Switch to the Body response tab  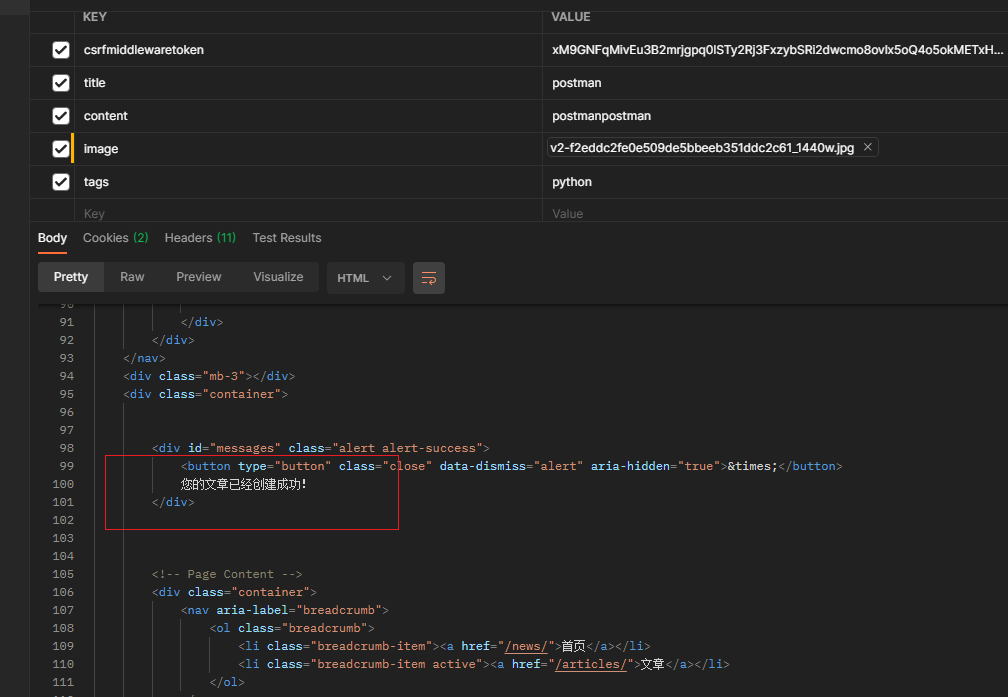pos(52,238)
